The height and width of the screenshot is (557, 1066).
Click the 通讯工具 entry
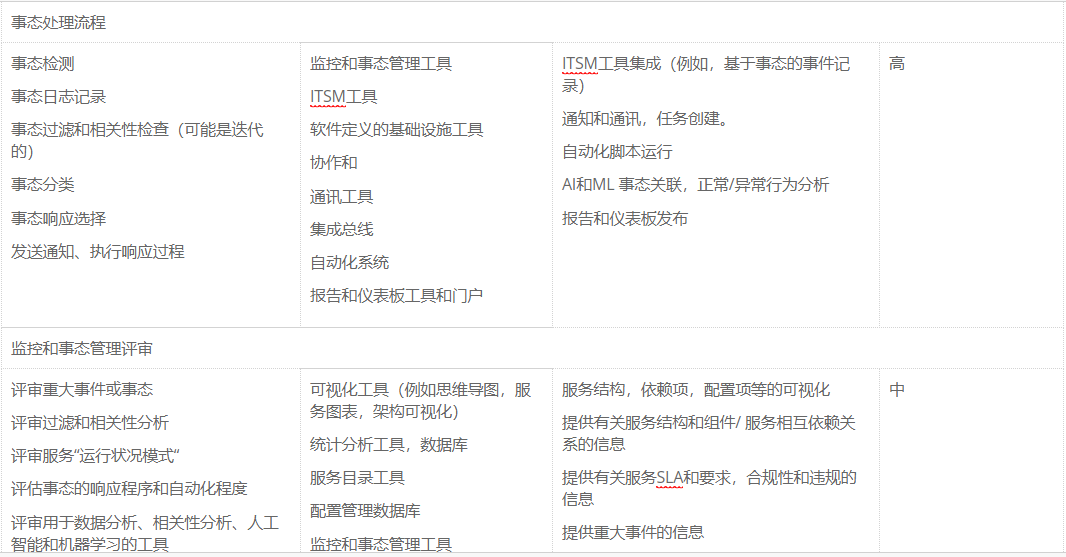341,197
